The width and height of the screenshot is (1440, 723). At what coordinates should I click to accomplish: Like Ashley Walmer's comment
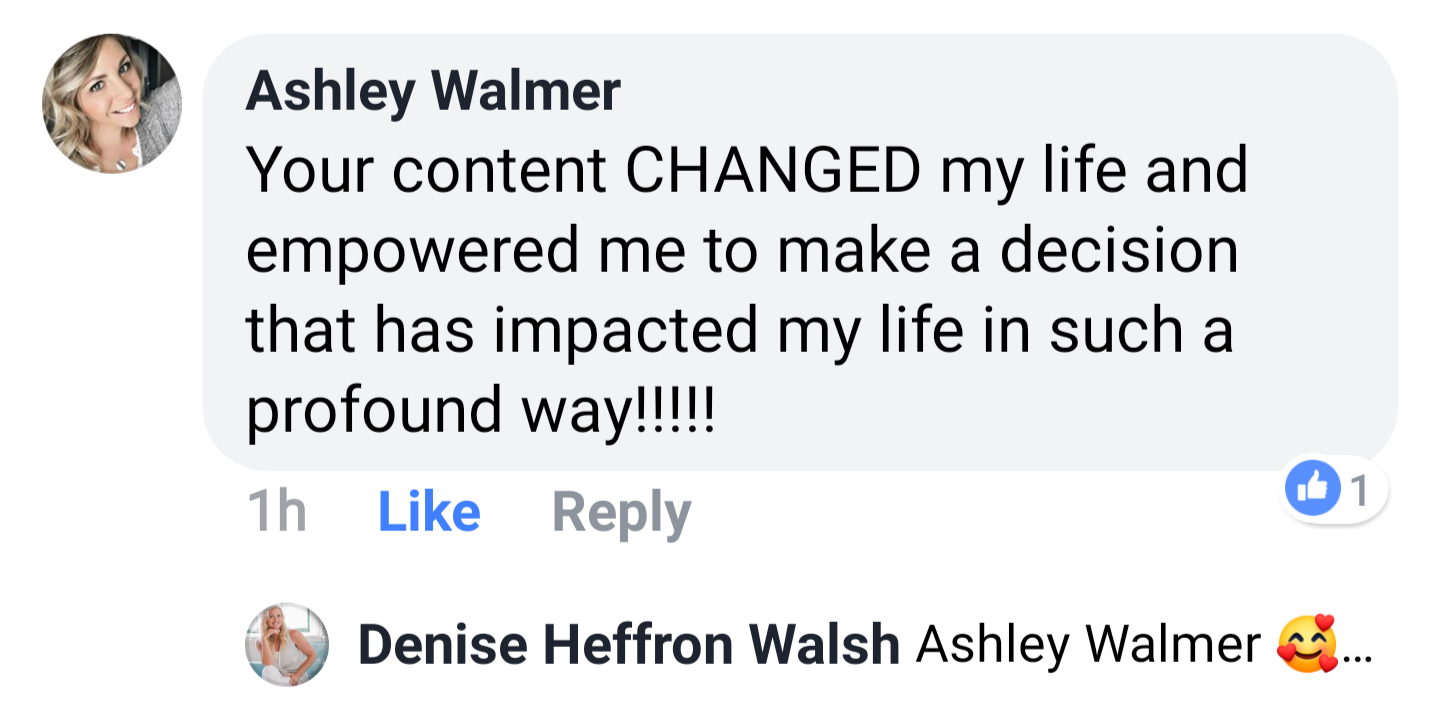(429, 512)
